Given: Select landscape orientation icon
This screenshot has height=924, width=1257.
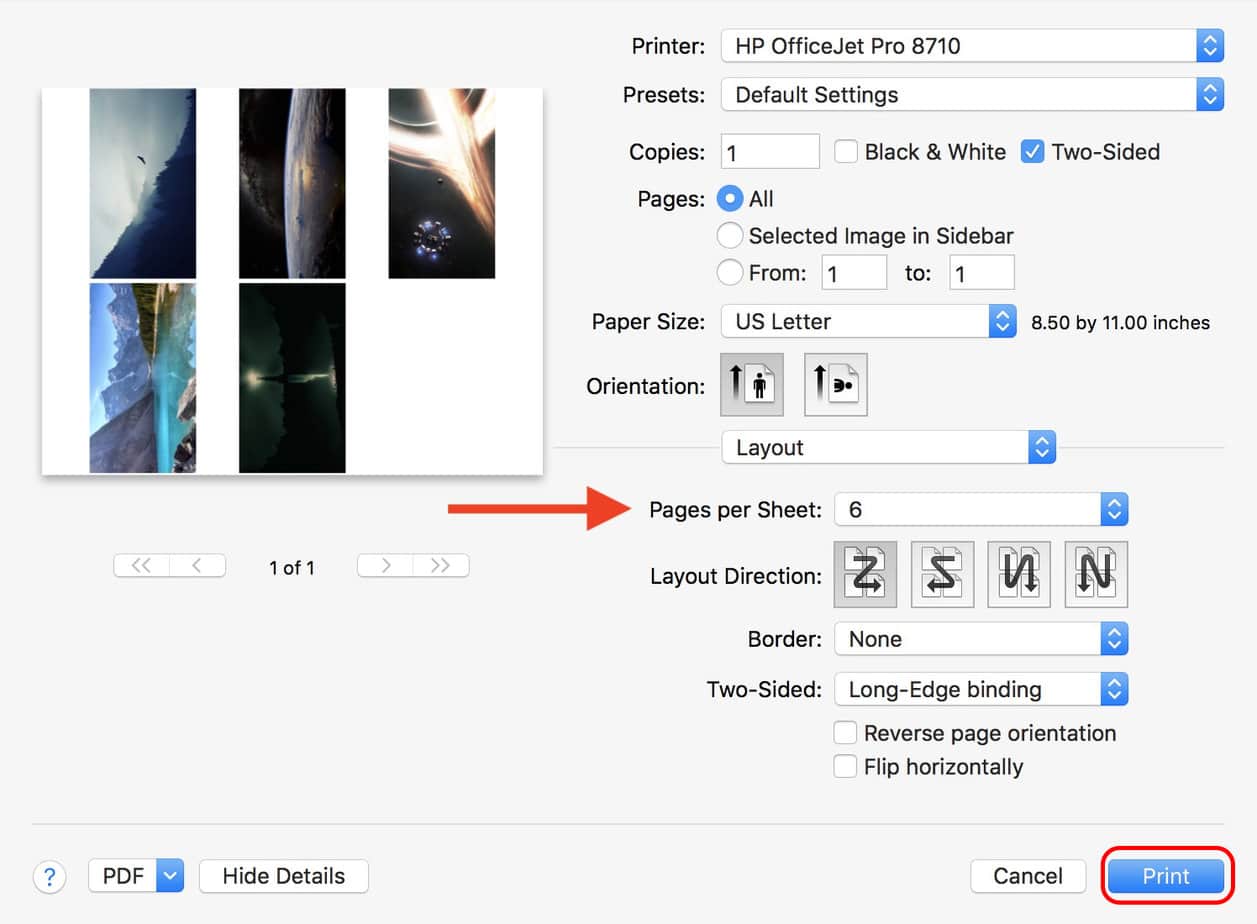Looking at the screenshot, I should click(836, 385).
